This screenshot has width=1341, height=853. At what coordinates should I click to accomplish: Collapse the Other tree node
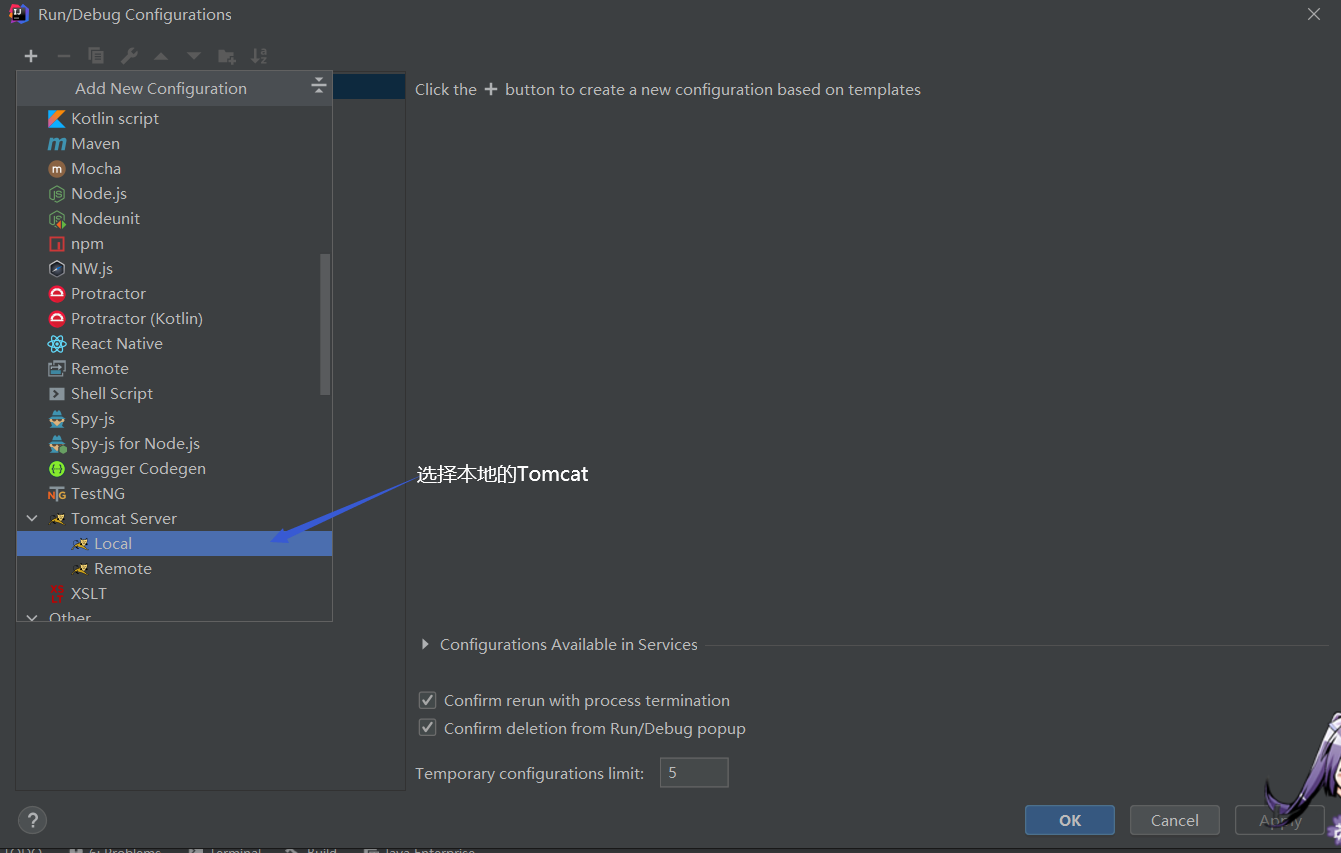(32, 618)
